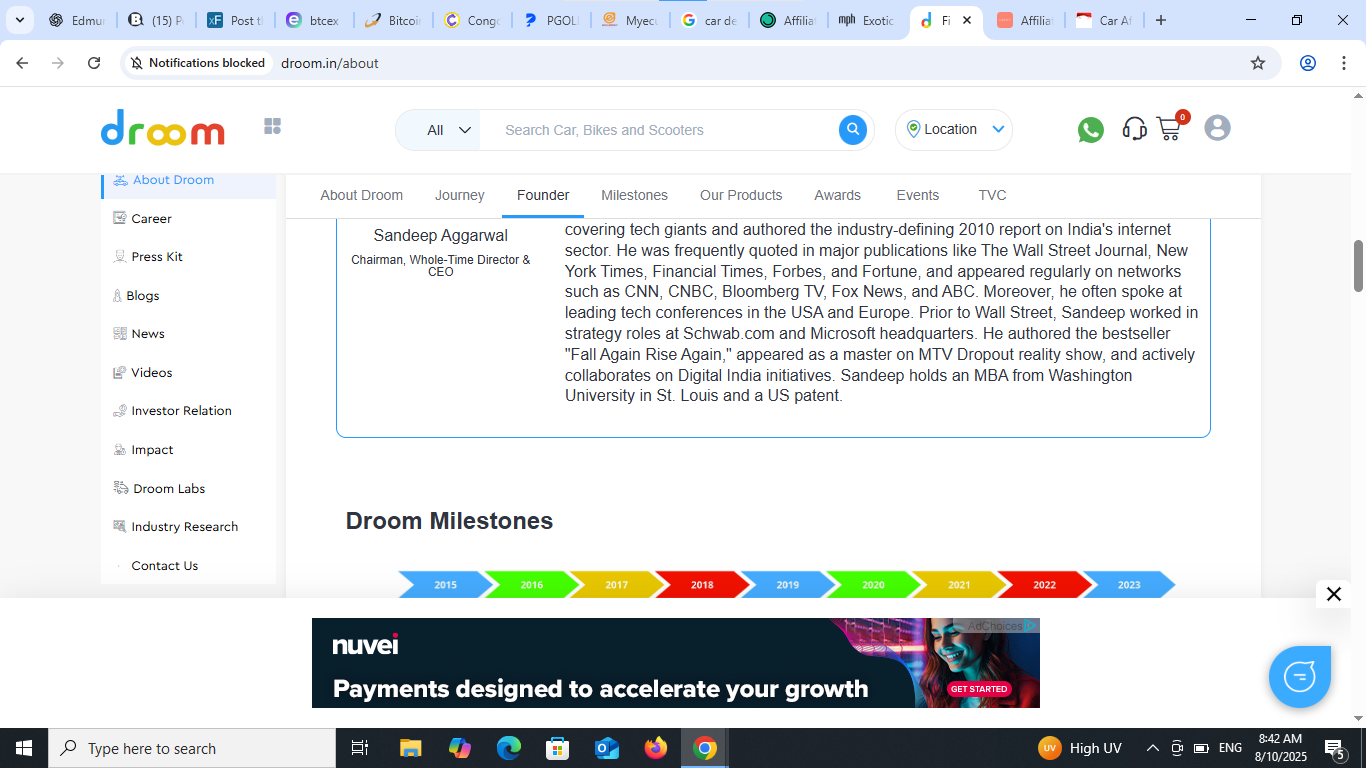Image resolution: width=1366 pixels, height=768 pixels.
Task: Open Outlook from taskbar
Action: point(607,748)
